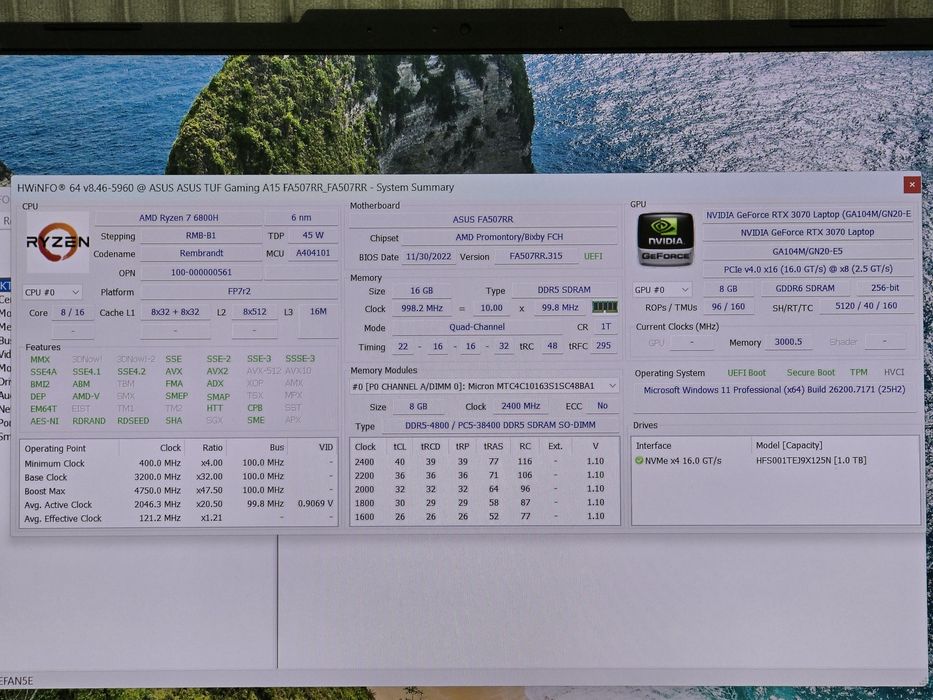Open the GPU #0 selector dropdown
The height and width of the screenshot is (700, 933).
click(x=662, y=290)
